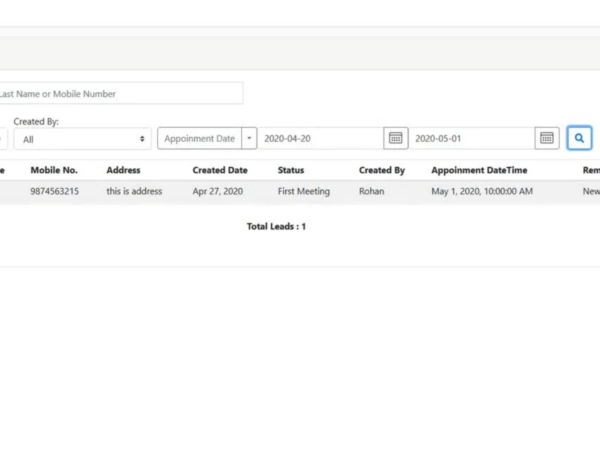Viewport: 600px width, 450px height.
Task: Focus the start date field 2020-04-20
Action: pos(320,139)
